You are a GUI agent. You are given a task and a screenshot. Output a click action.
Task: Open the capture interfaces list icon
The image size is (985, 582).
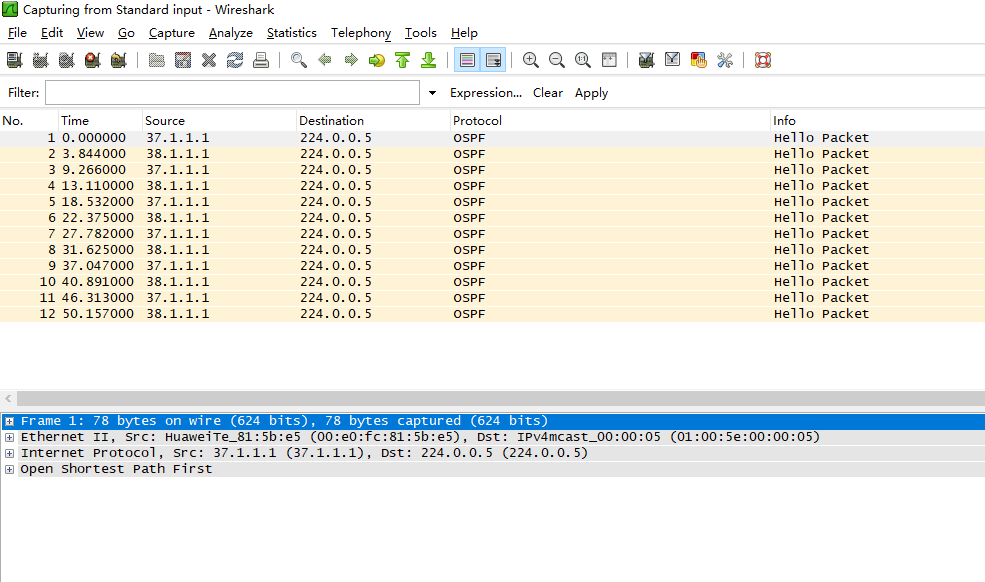tap(14, 60)
